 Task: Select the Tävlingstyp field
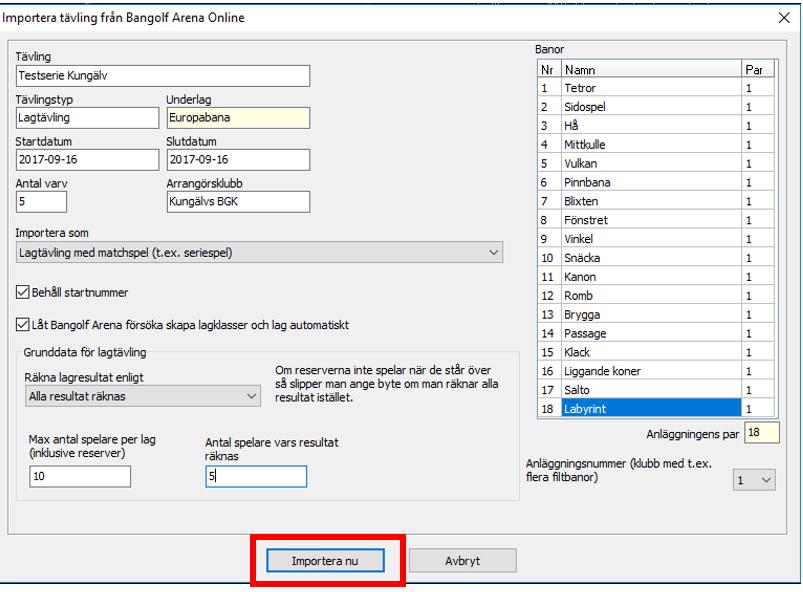coord(87,118)
